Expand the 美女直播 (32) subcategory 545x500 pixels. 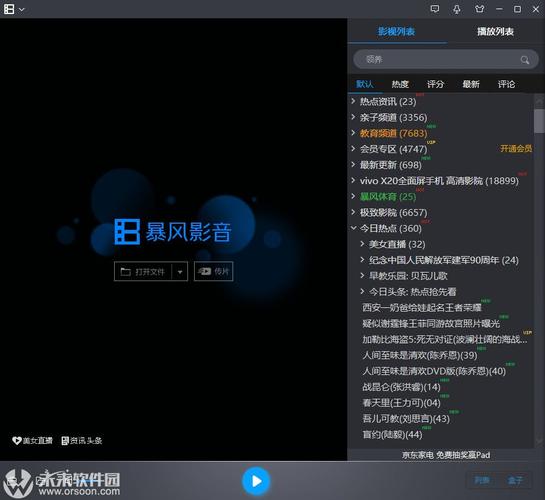362,244
